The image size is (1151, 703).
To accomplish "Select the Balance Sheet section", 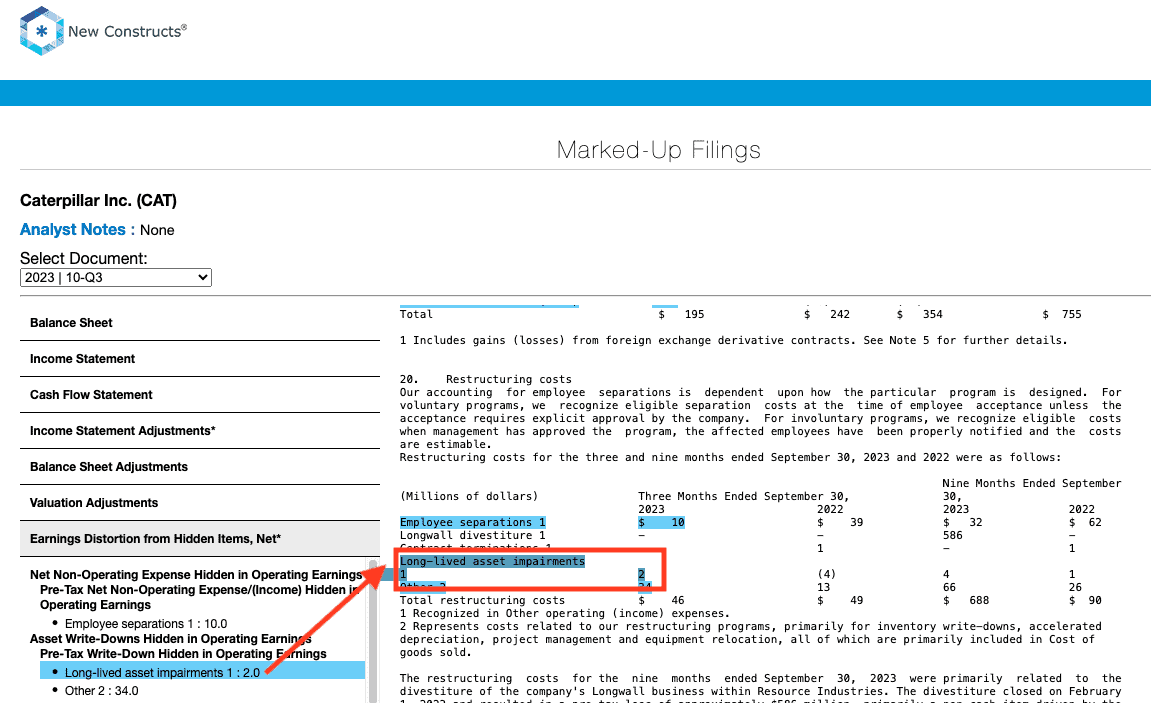I will point(200,323).
